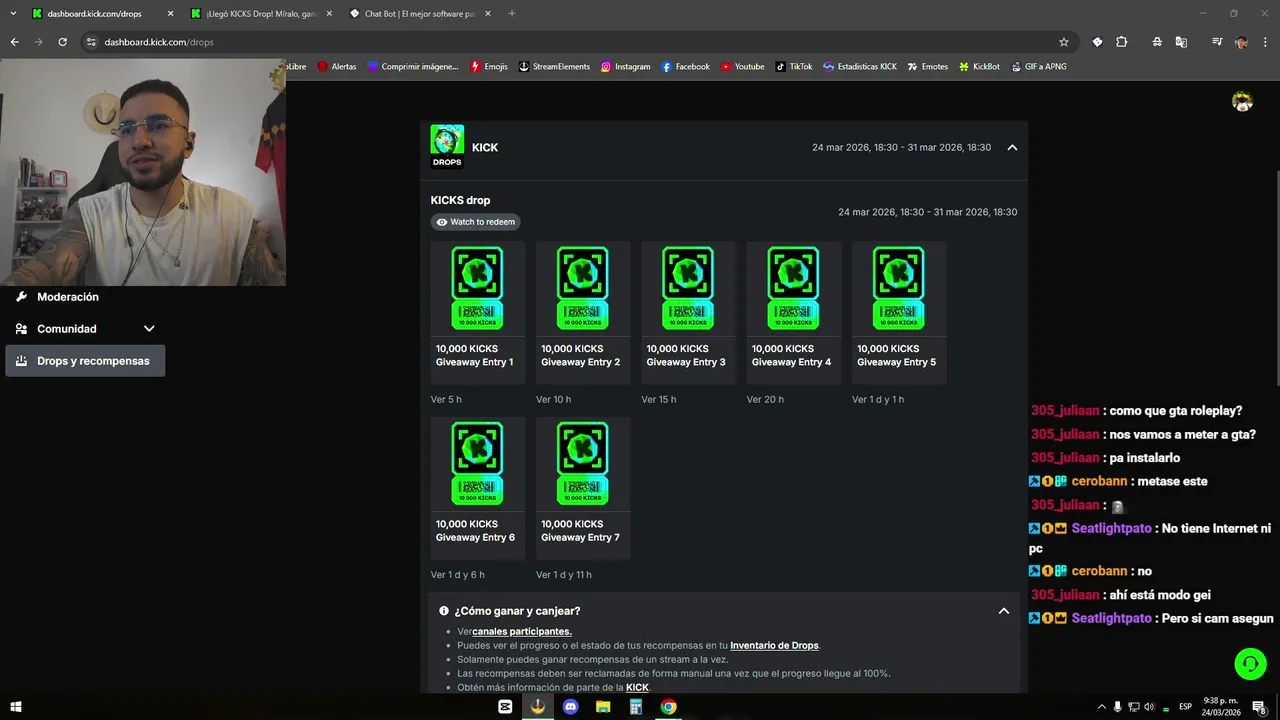
Task: Open the Inventario de Drops link
Action: tap(774, 645)
